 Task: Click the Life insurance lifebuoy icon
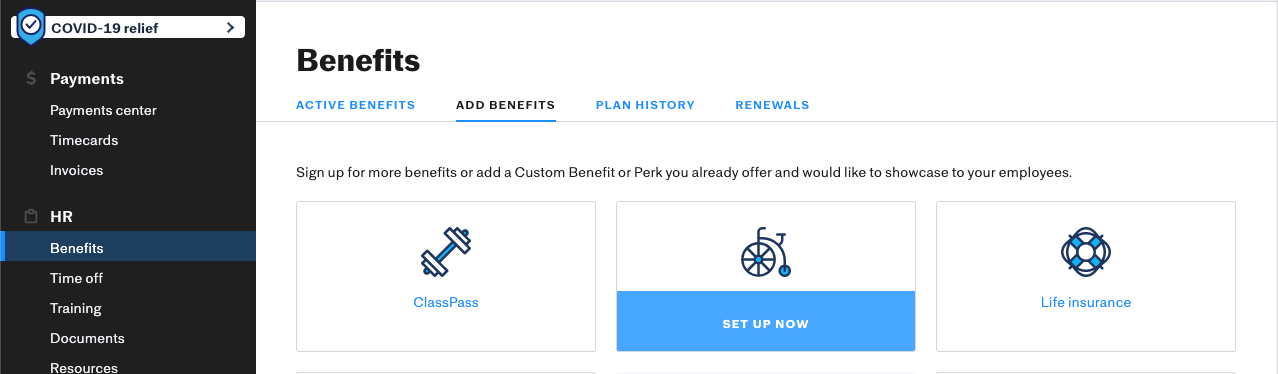(x=1086, y=252)
